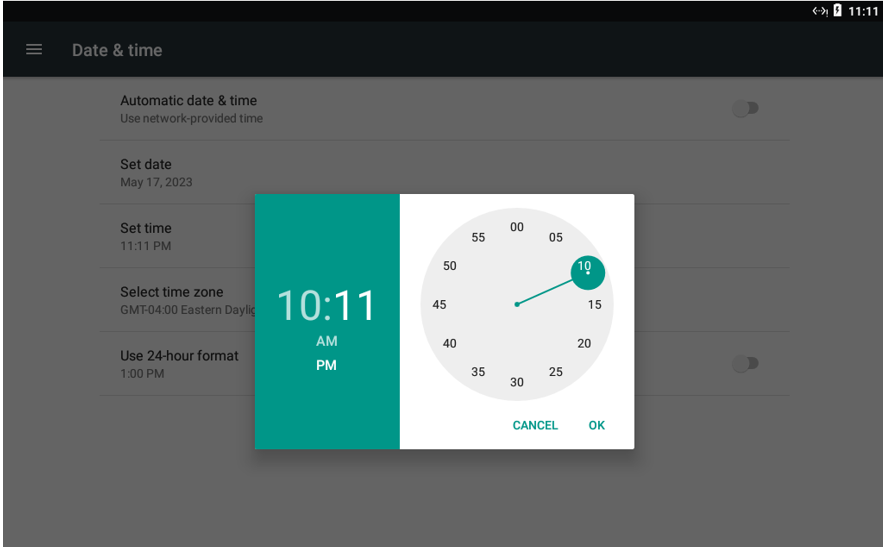Image resolution: width=883 pixels, height=549 pixels.
Task: Choose 05 minutes on clock face
Action: point(556,238)
